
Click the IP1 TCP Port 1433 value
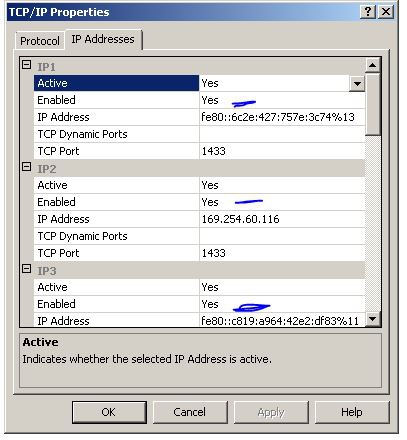214,151
